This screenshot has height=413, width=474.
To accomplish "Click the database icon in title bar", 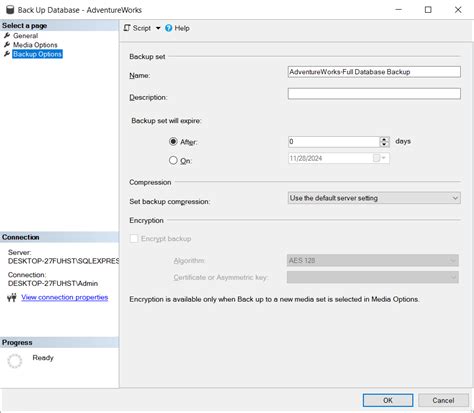I will pyautogui.click(x=10, y=10).
